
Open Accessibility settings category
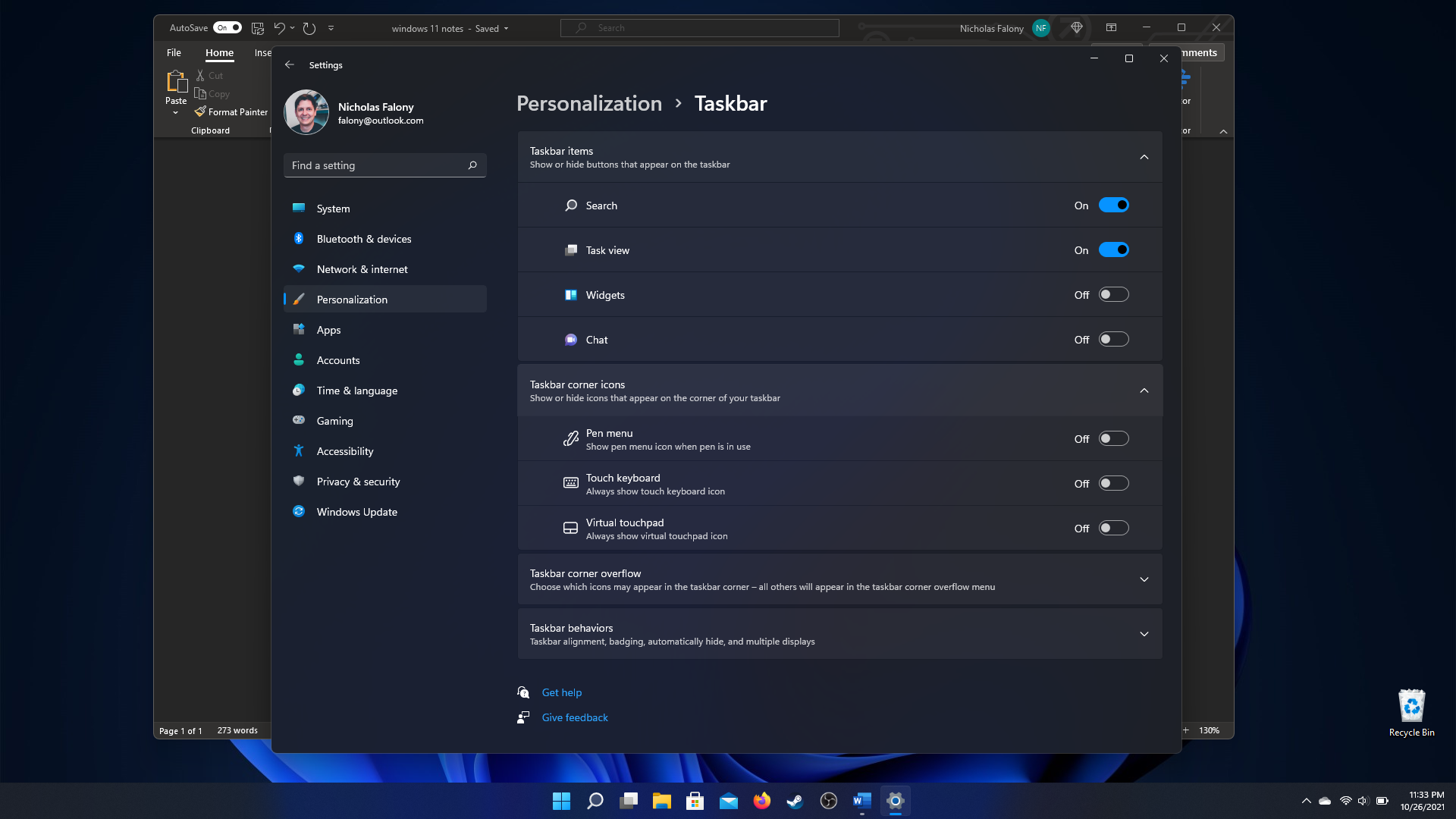(385, 451)
